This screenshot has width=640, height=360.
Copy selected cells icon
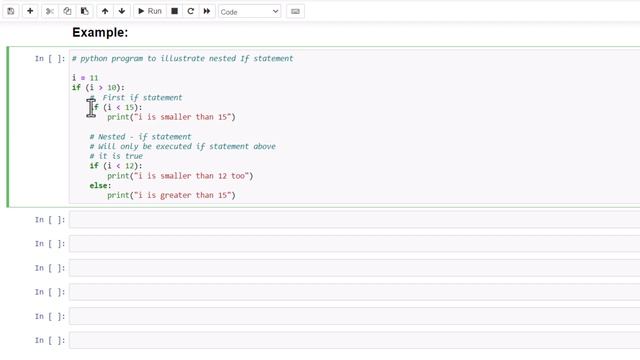[x=67, y=11]
